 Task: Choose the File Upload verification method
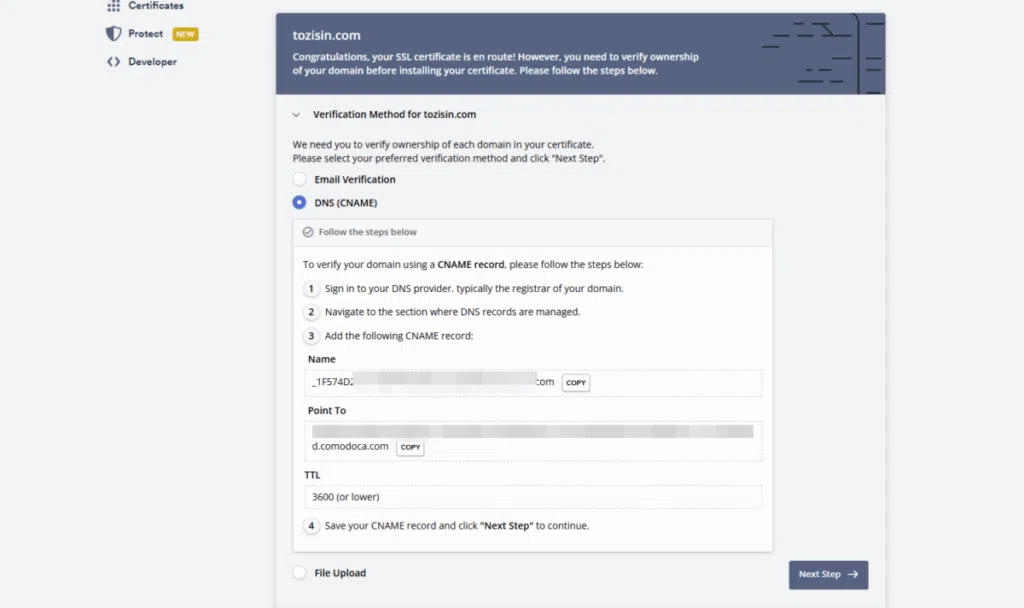299,573
